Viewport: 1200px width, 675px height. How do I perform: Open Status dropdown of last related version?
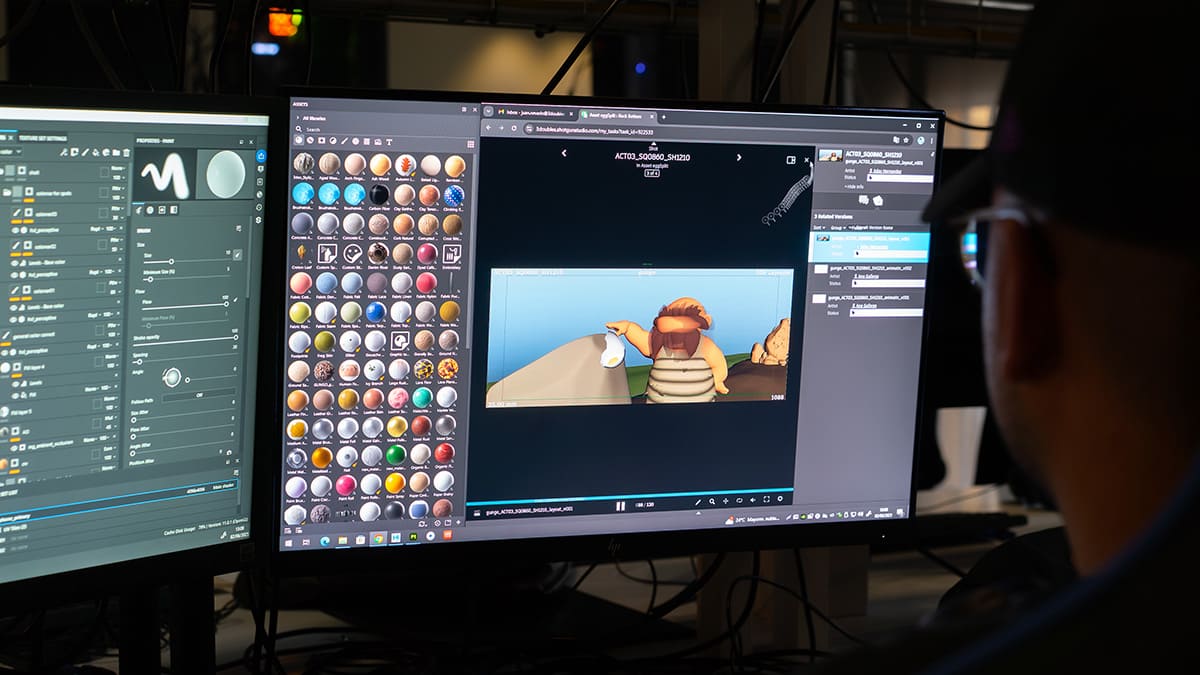click(x=885, y=313)
